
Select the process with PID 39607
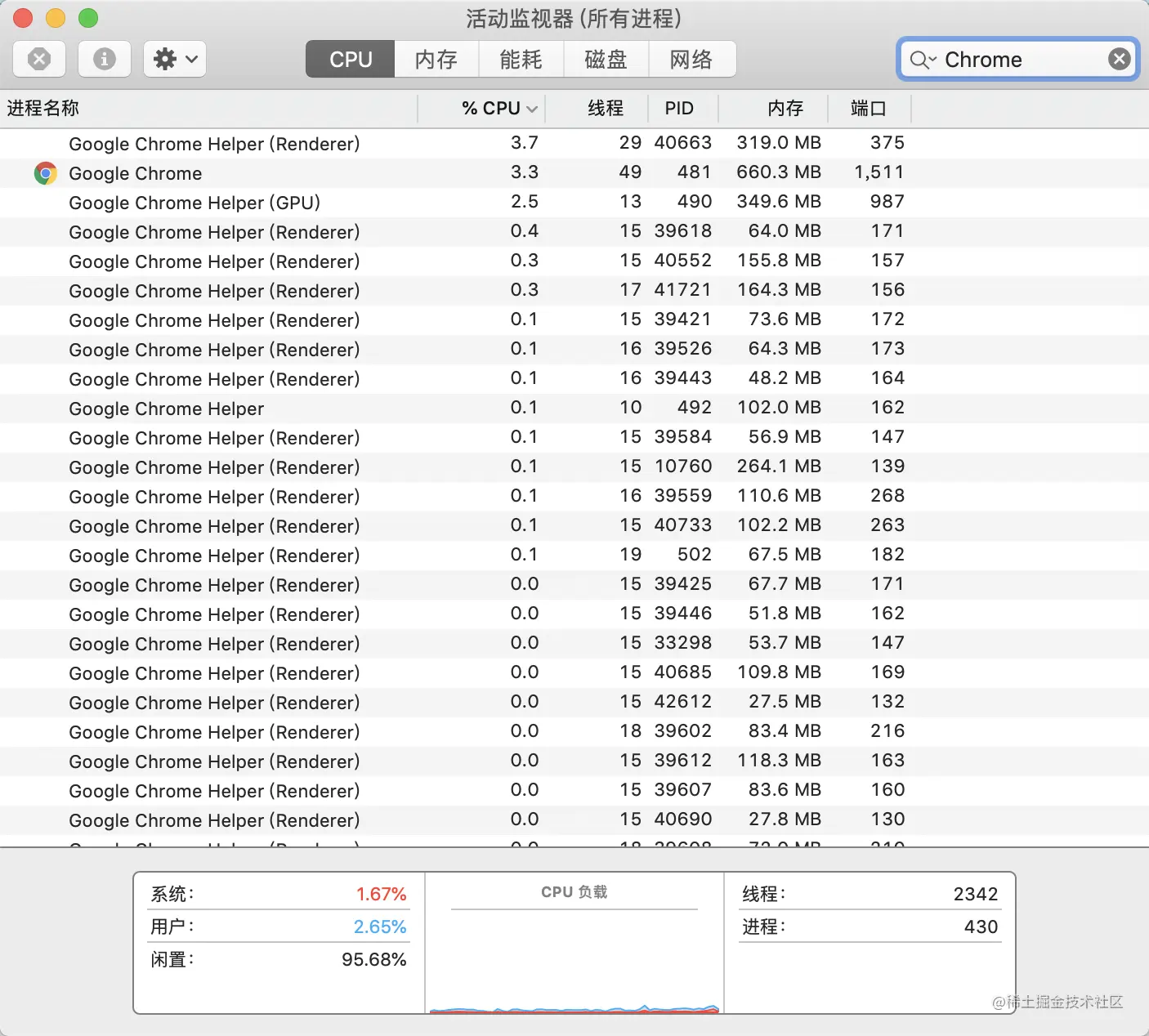point(574,791)
